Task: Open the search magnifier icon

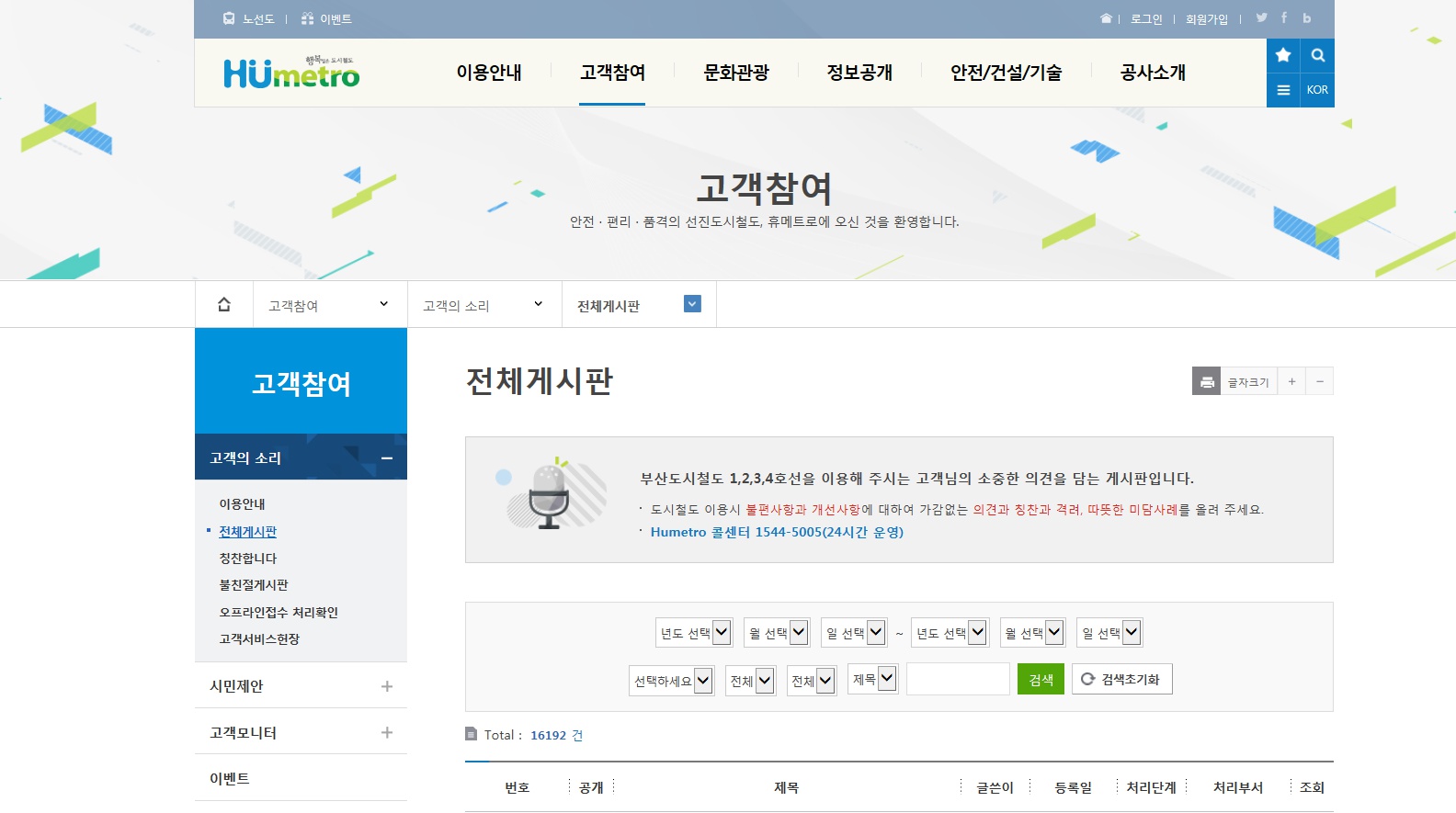Action: [x=1317, y=55]
